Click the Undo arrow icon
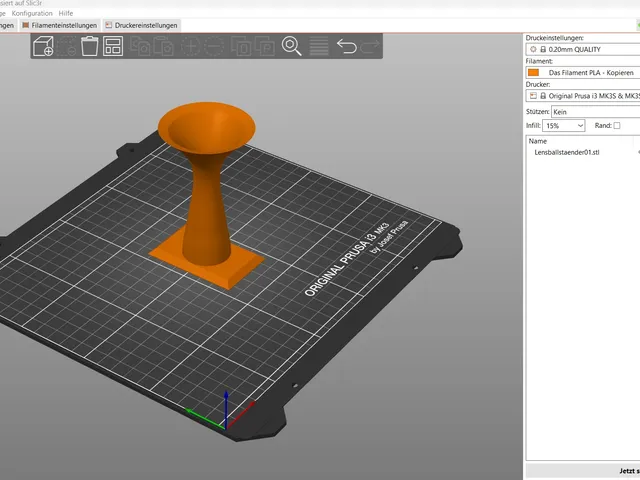The height and width of the screenshot is (480, 640). tap(346, 46)
